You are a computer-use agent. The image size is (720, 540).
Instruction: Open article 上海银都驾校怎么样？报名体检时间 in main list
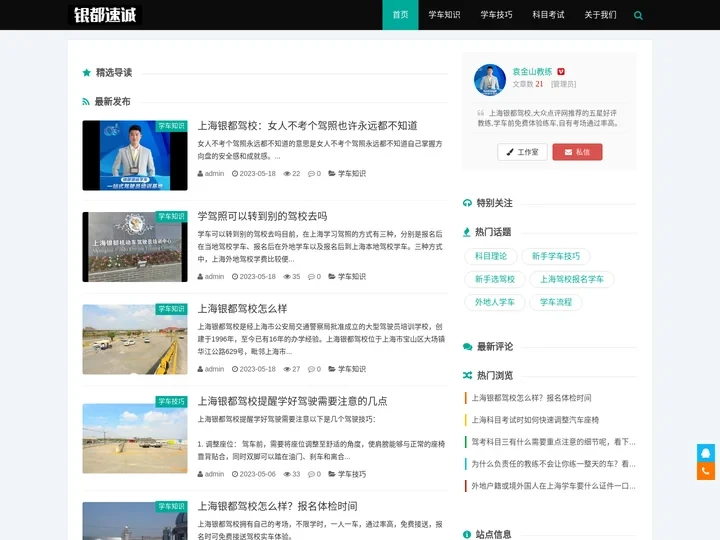point(277,506)
